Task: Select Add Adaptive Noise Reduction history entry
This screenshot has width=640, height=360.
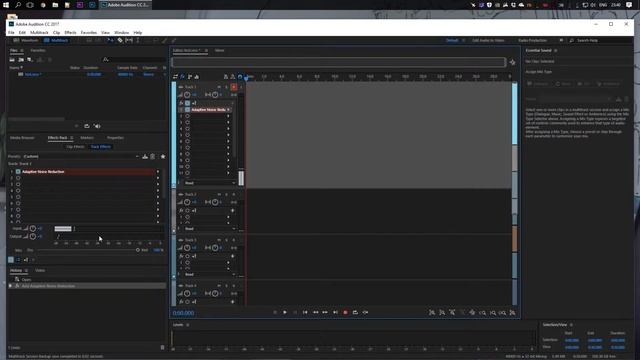Action: pos(87,286)
